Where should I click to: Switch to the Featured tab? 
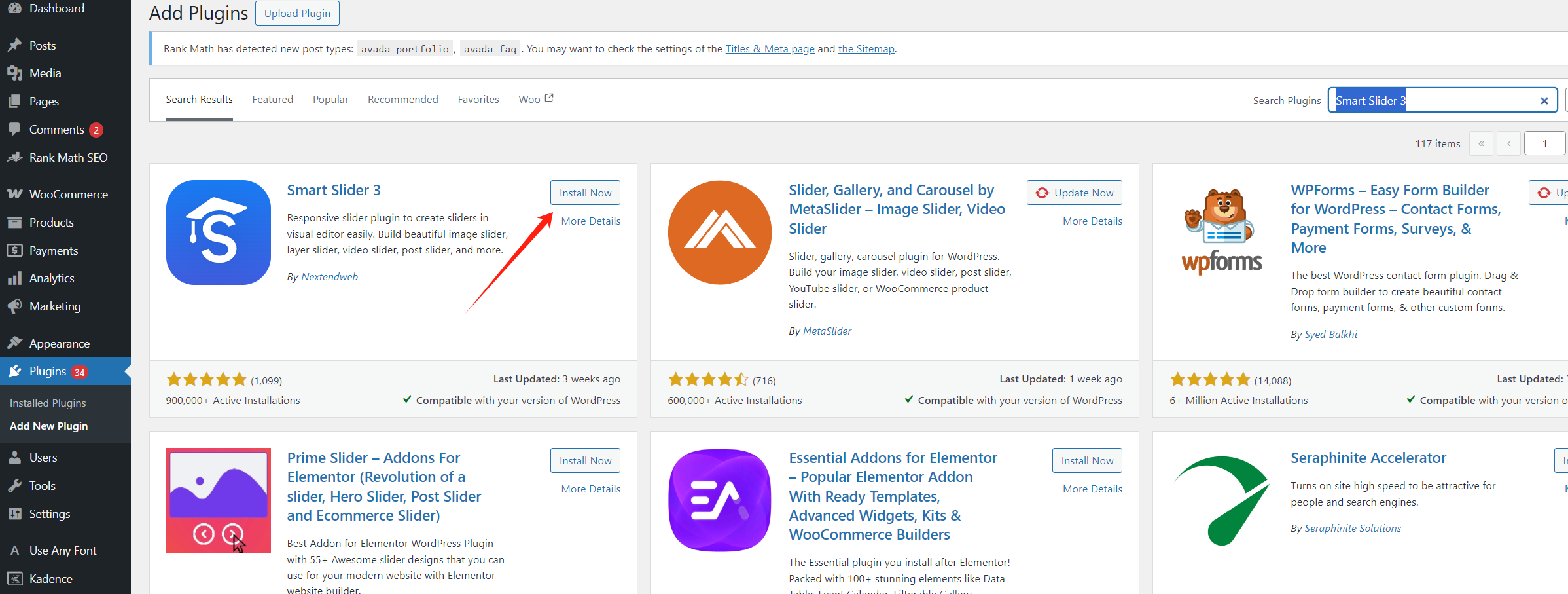272,100
